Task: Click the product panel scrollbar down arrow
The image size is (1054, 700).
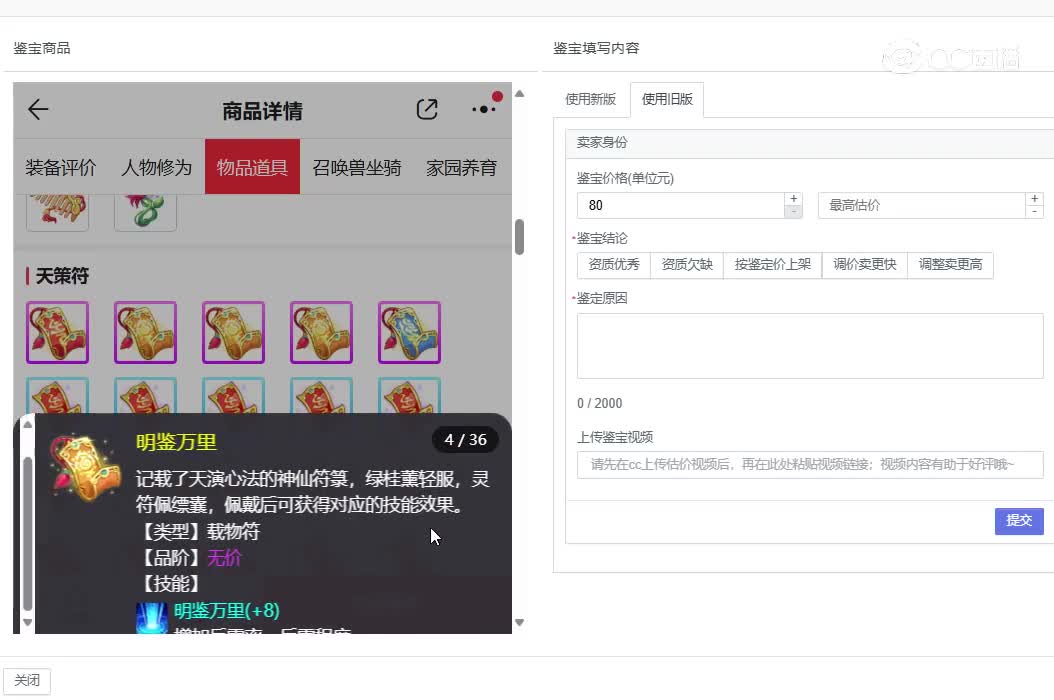Action: [520, 623]
